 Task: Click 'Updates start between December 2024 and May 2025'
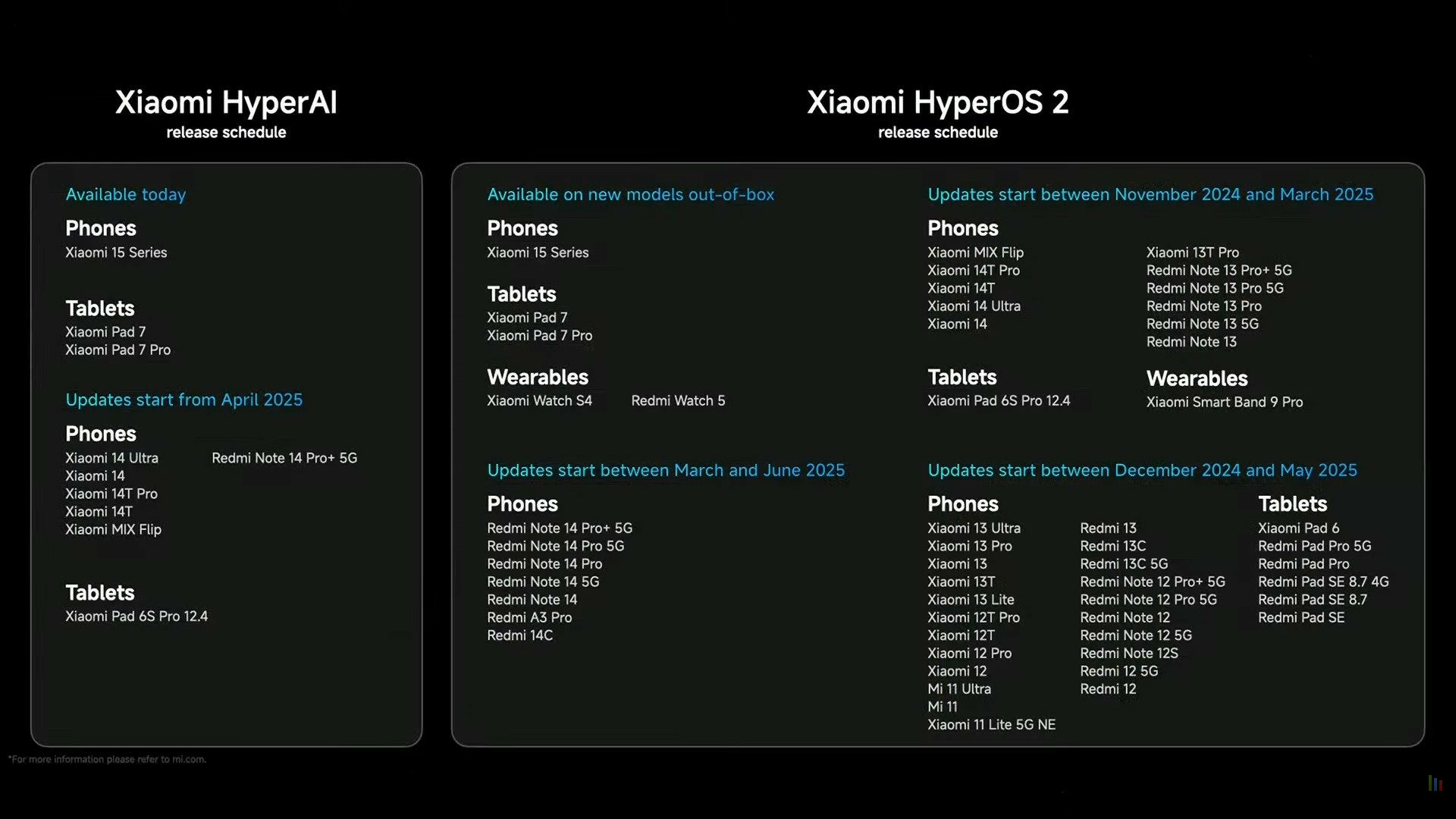pos(1142,470)
